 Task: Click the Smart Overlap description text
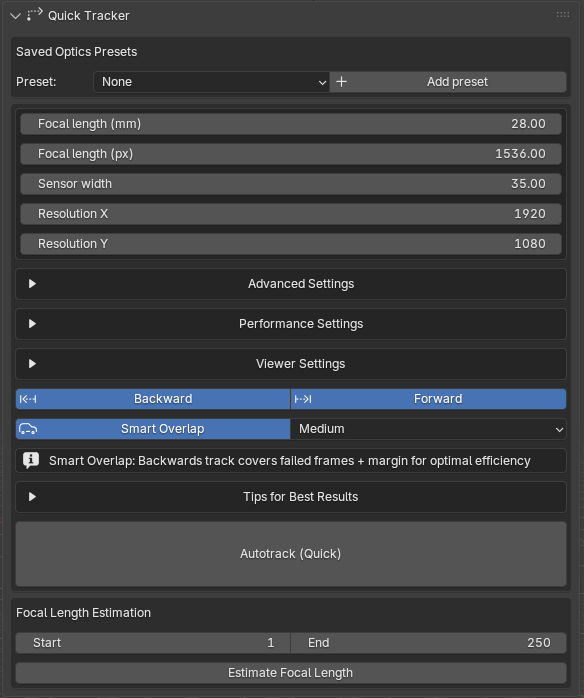(x=290, y=461)
